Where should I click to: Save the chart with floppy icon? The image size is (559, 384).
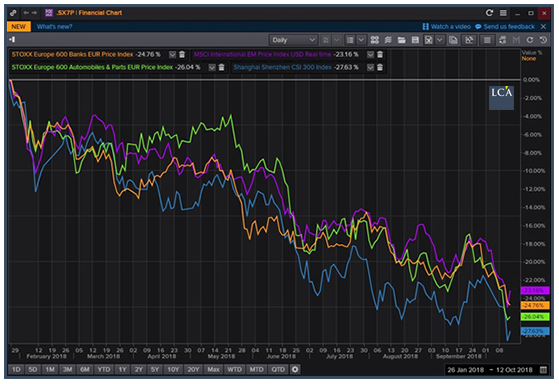[415, 40]
